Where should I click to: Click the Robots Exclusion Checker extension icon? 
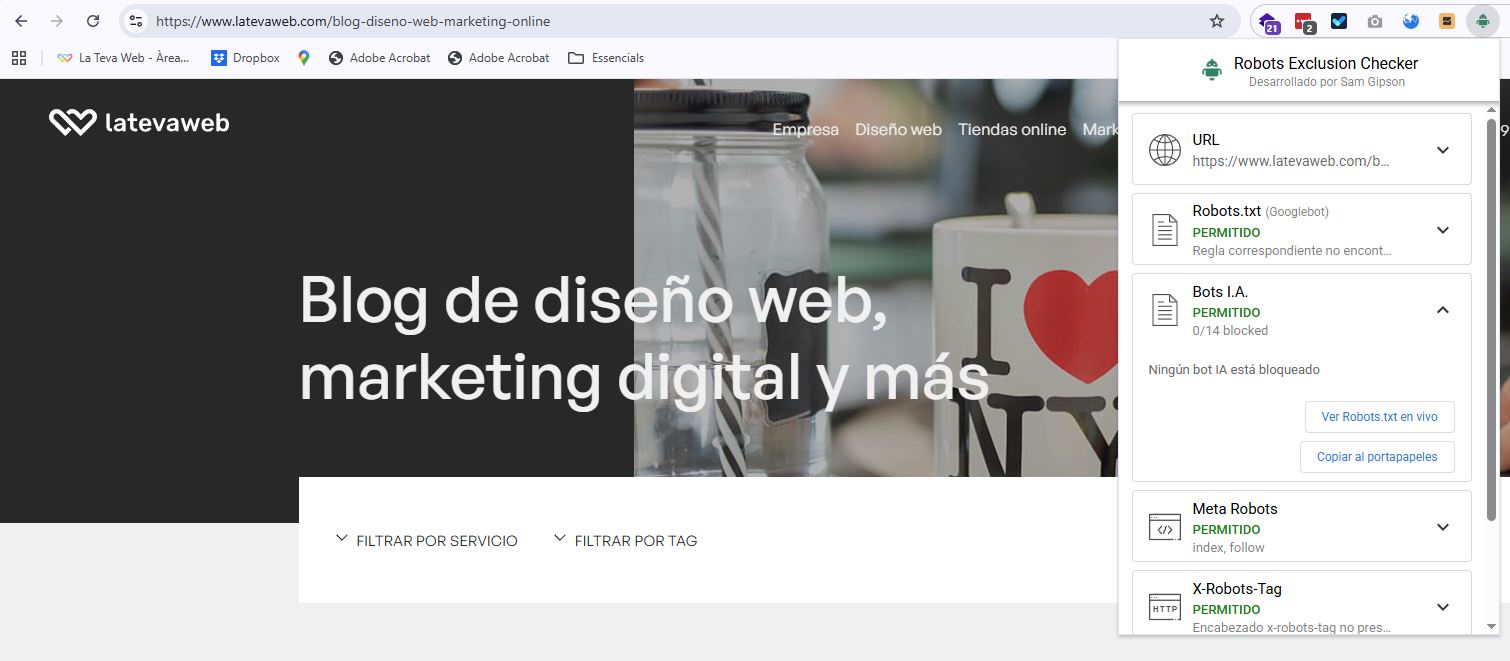click(x=1482, y=21)
